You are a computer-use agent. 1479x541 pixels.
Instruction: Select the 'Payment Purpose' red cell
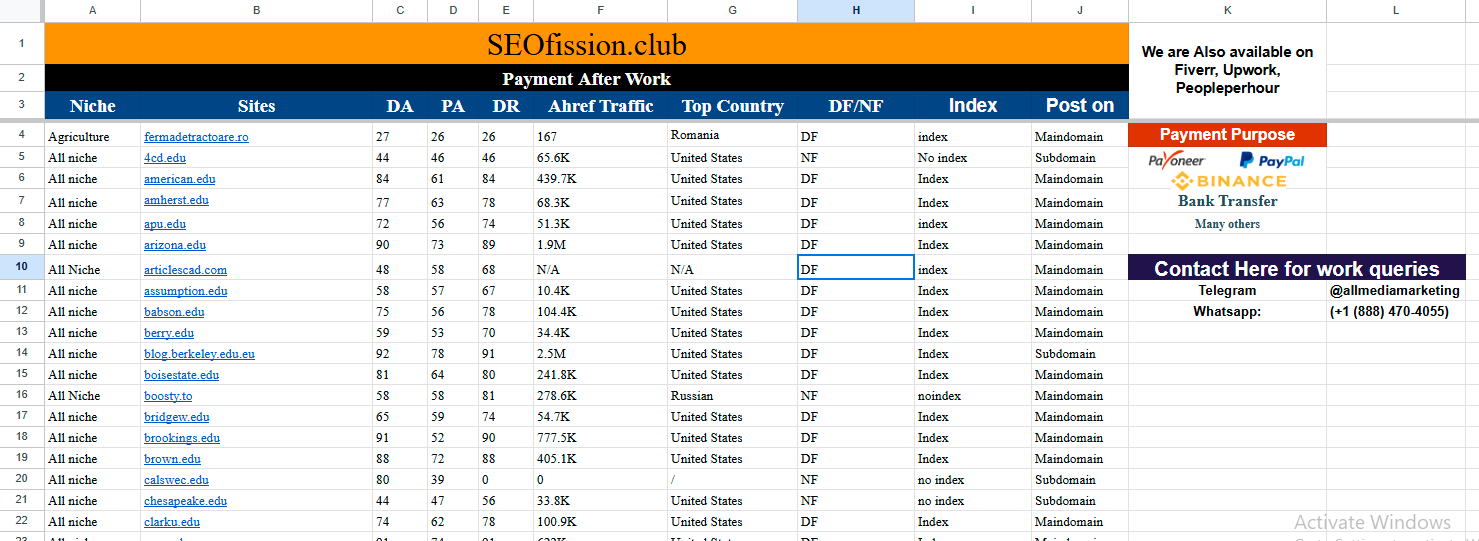coord(1227,135)
